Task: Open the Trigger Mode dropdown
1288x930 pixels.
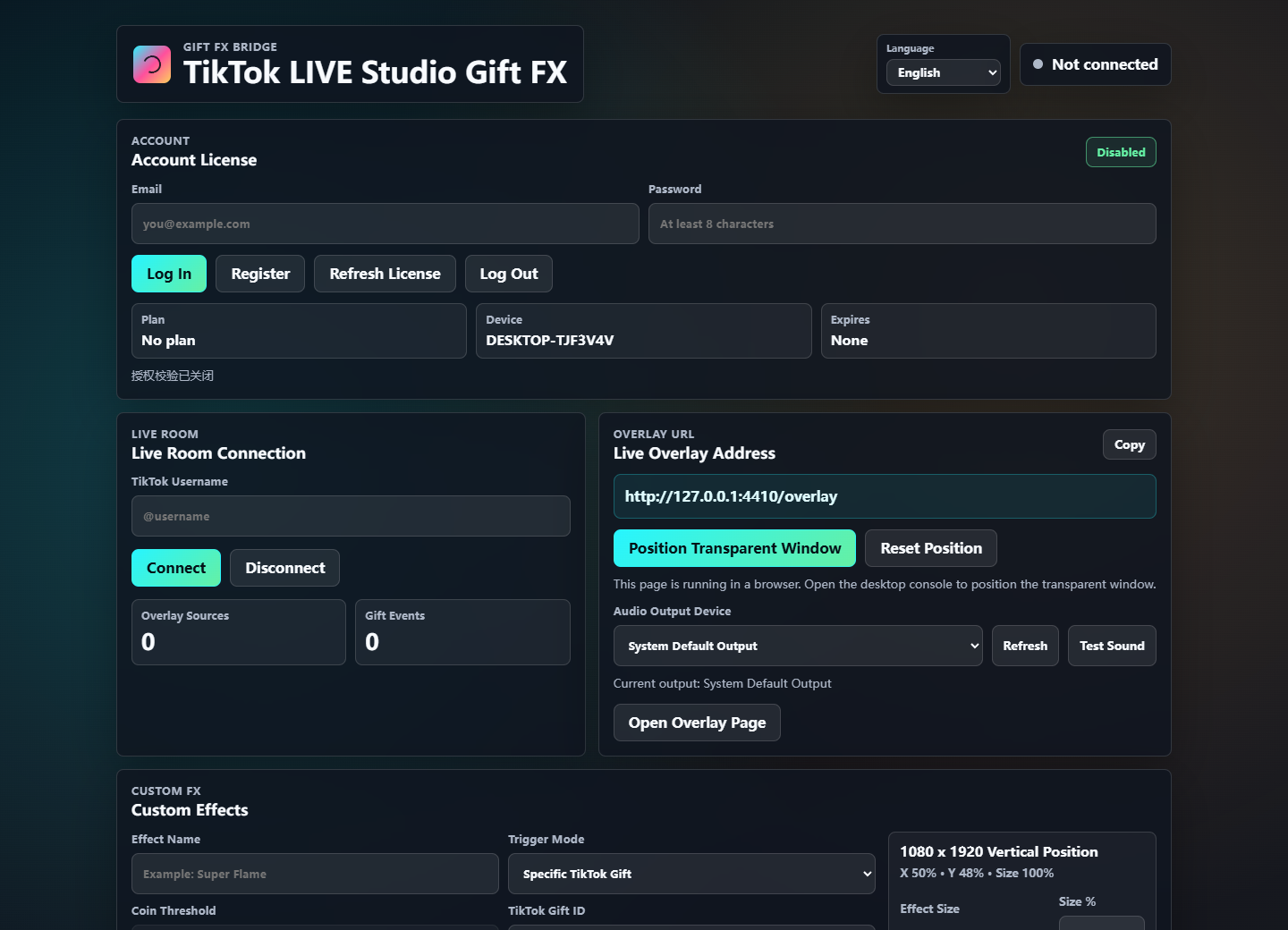Action: tap(691, 874)
